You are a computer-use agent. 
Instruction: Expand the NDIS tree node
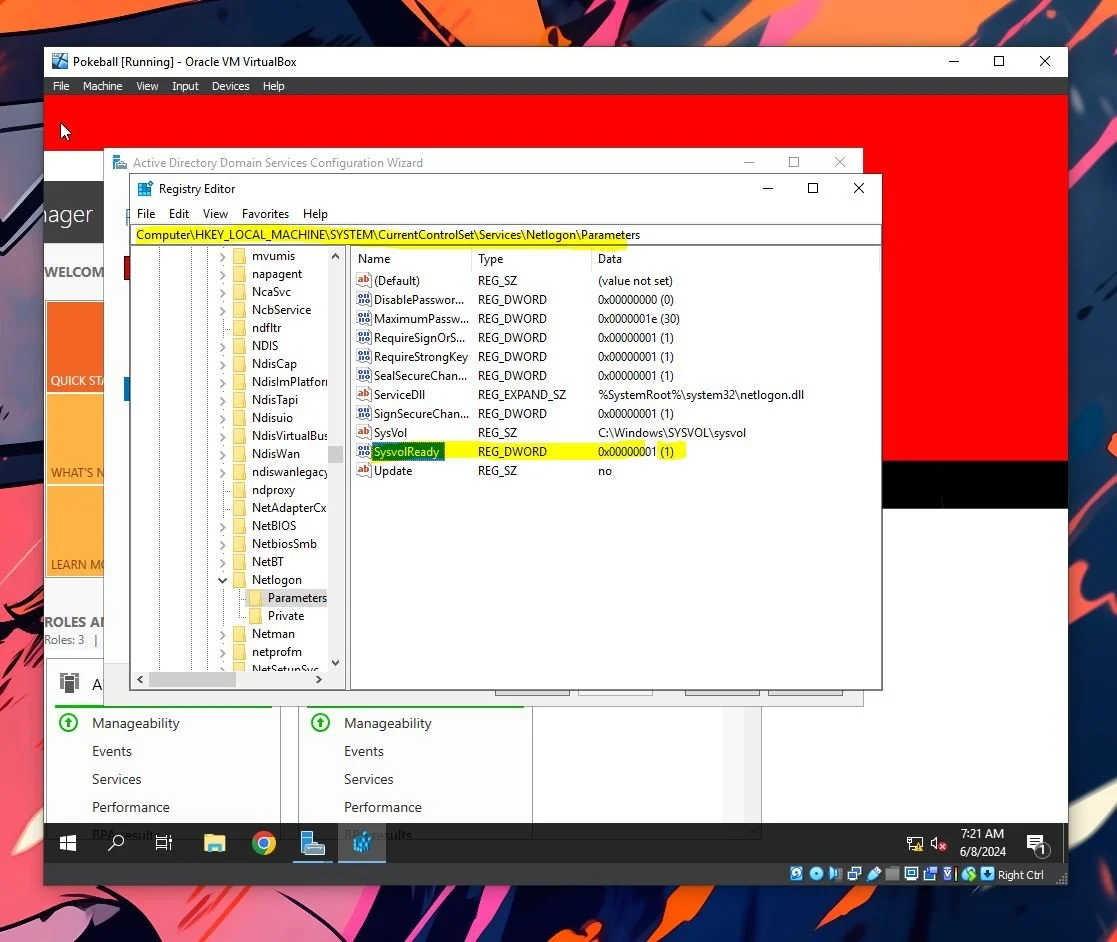coord(222,346)
